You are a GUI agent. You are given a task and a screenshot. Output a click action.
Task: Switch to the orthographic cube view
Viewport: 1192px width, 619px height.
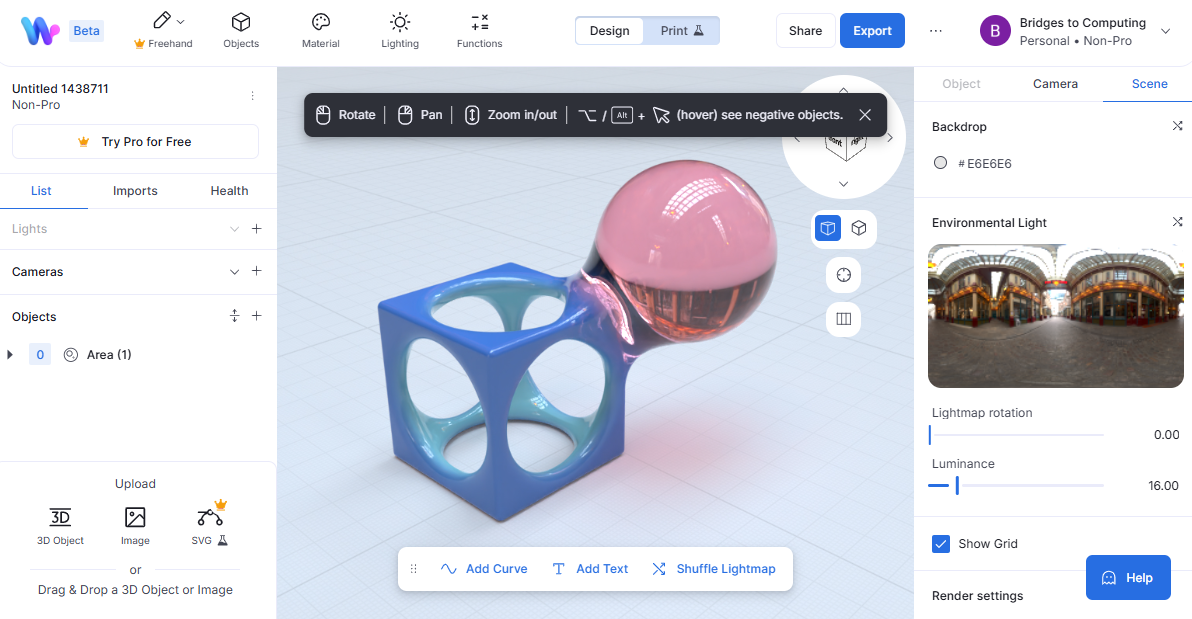click(858, 229)
